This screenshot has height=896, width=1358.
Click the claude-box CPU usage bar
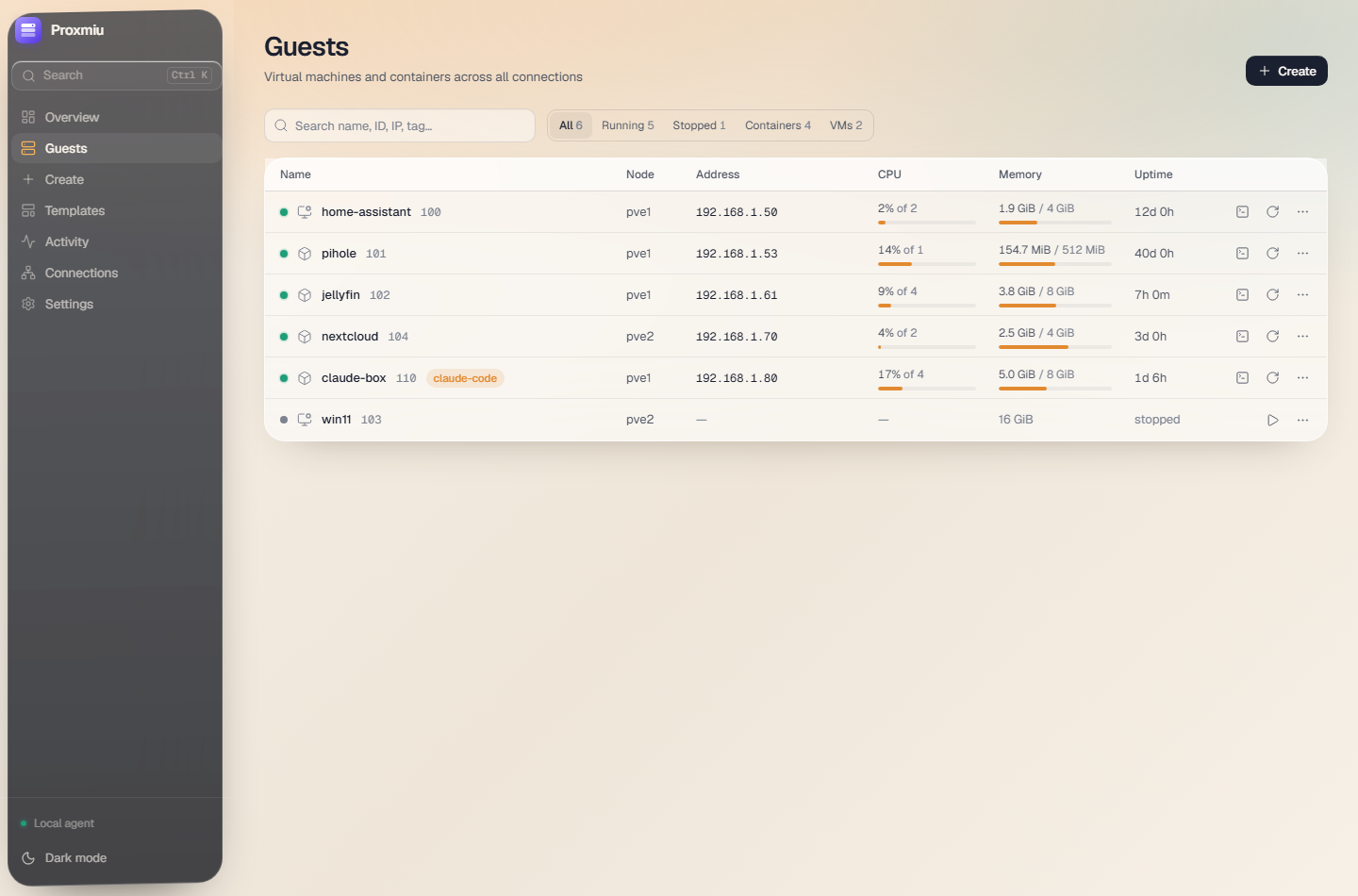click(926, 389)
